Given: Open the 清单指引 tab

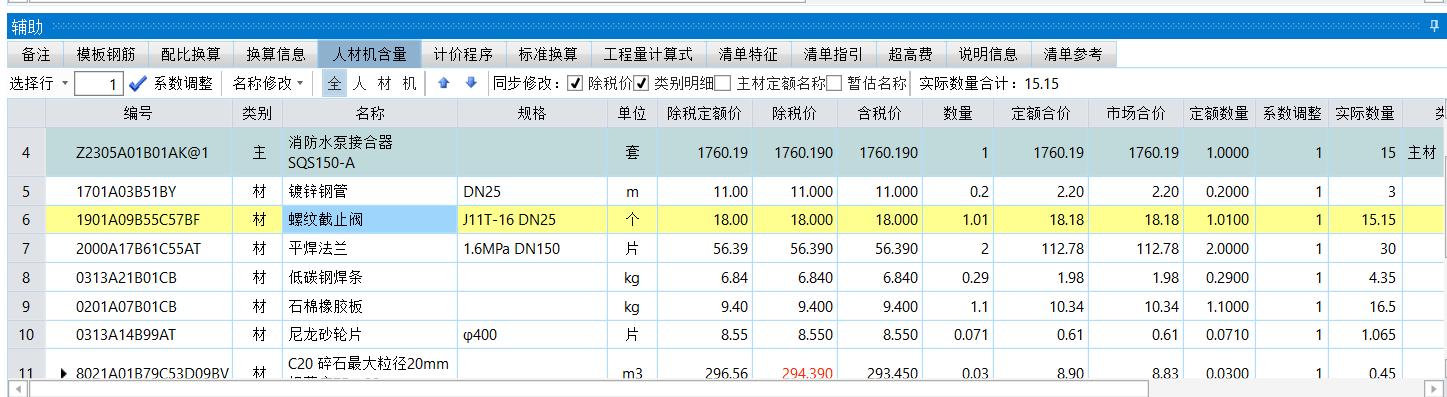Looking at the screenshot, I should point(833,54).
